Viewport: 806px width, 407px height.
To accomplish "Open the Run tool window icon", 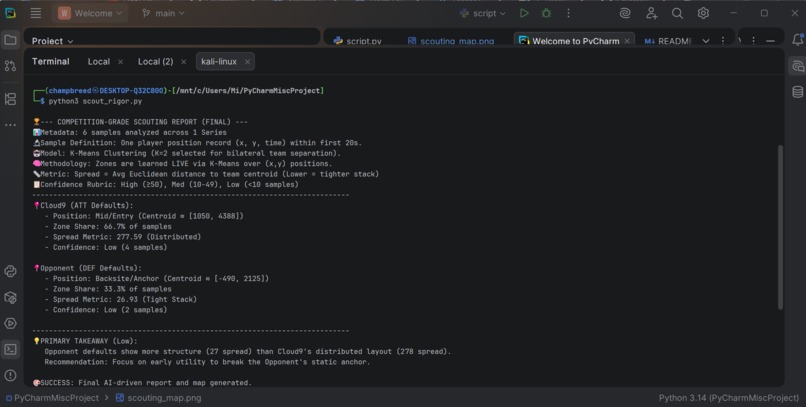I will click(x=10, y=323).
